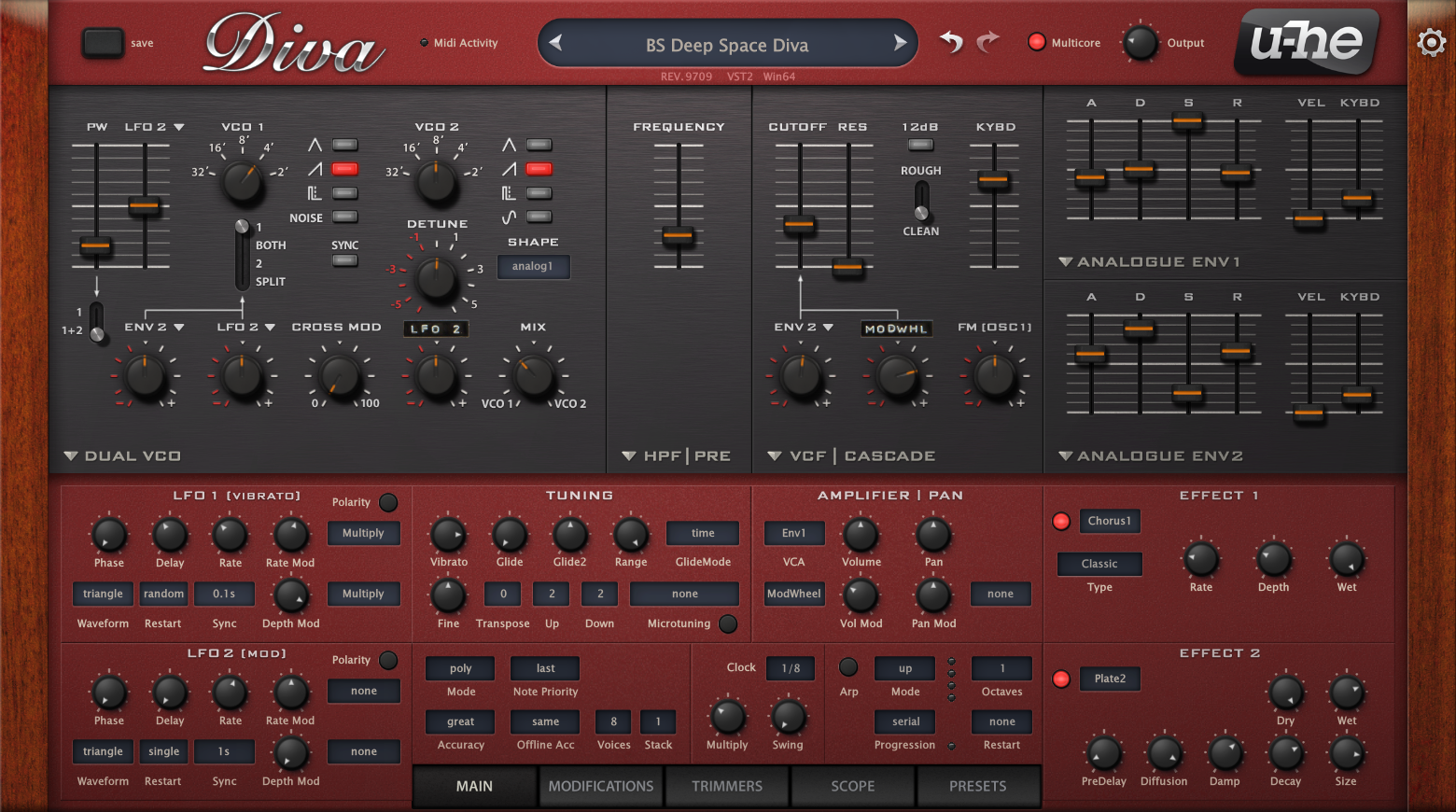Toggle LFO 1 Polarity button
This screenshot has height=812, width=1456.
(x=388, y=502)
